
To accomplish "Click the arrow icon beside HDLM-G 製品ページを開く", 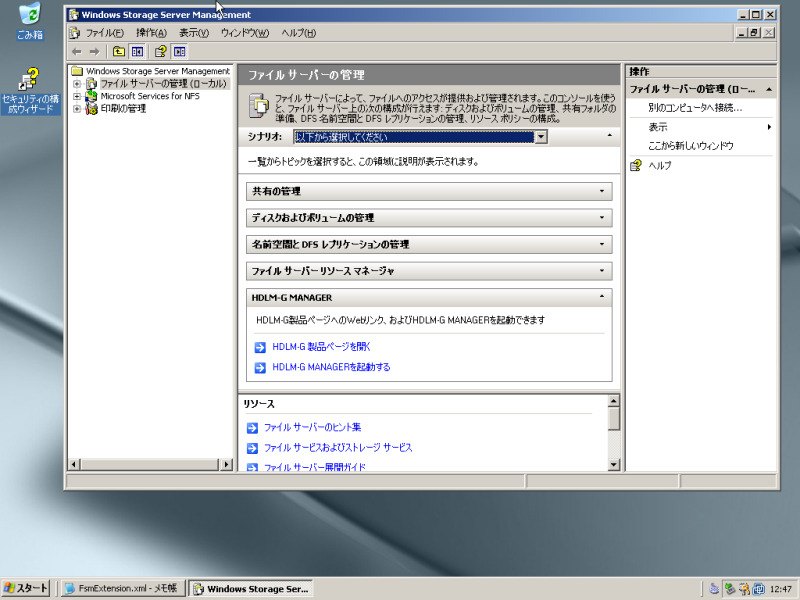I will click(260, 347).
